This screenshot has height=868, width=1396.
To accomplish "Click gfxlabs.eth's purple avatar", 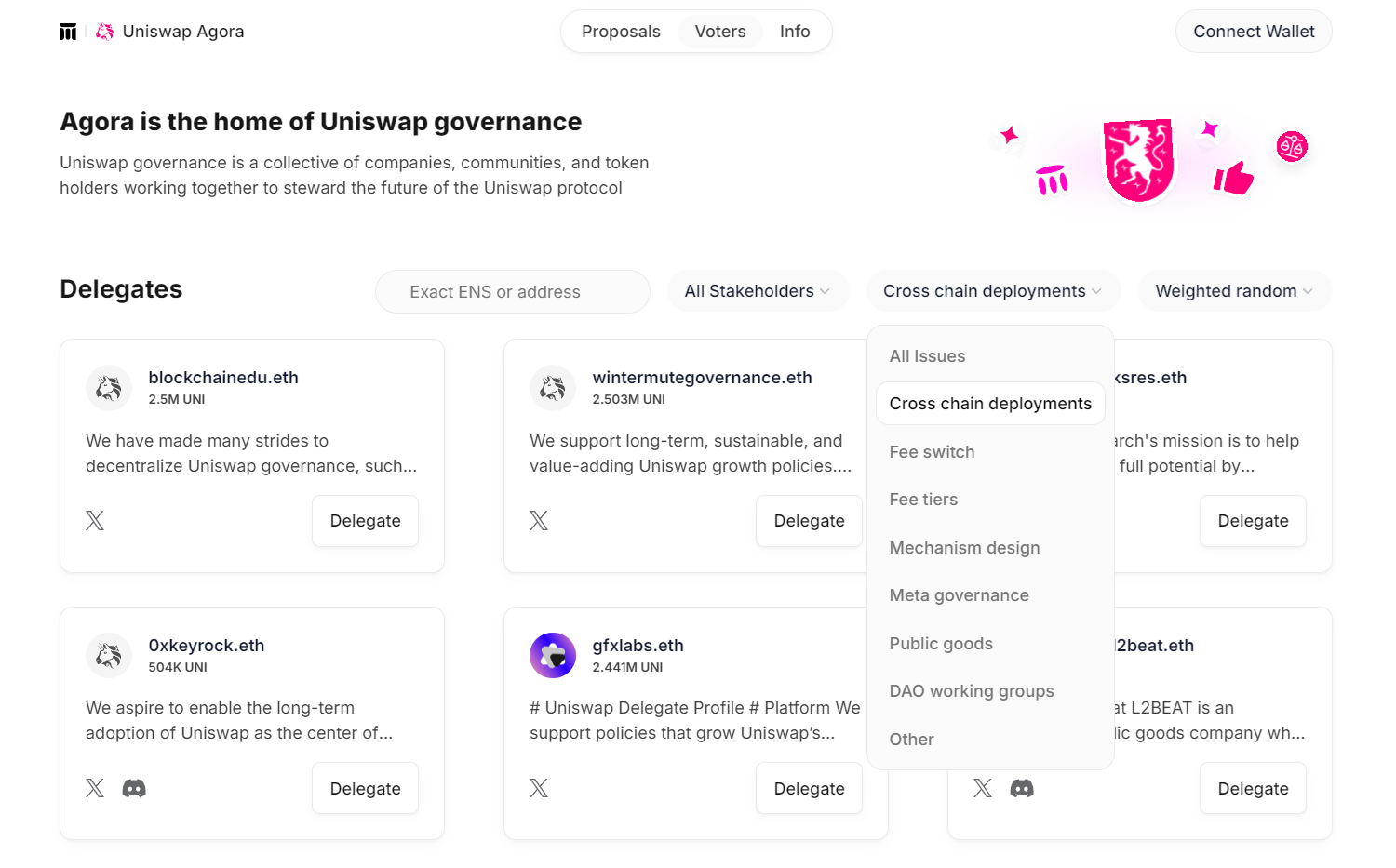I will (x=553, y=656).
